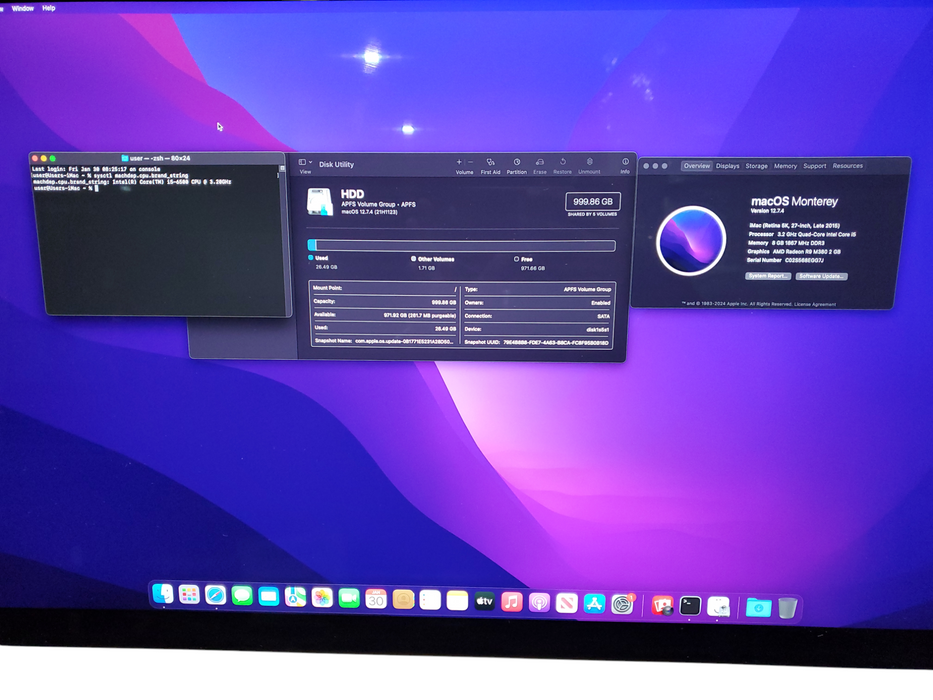Click Erase in Disk Utility toolbar

(x=540, y=167)
